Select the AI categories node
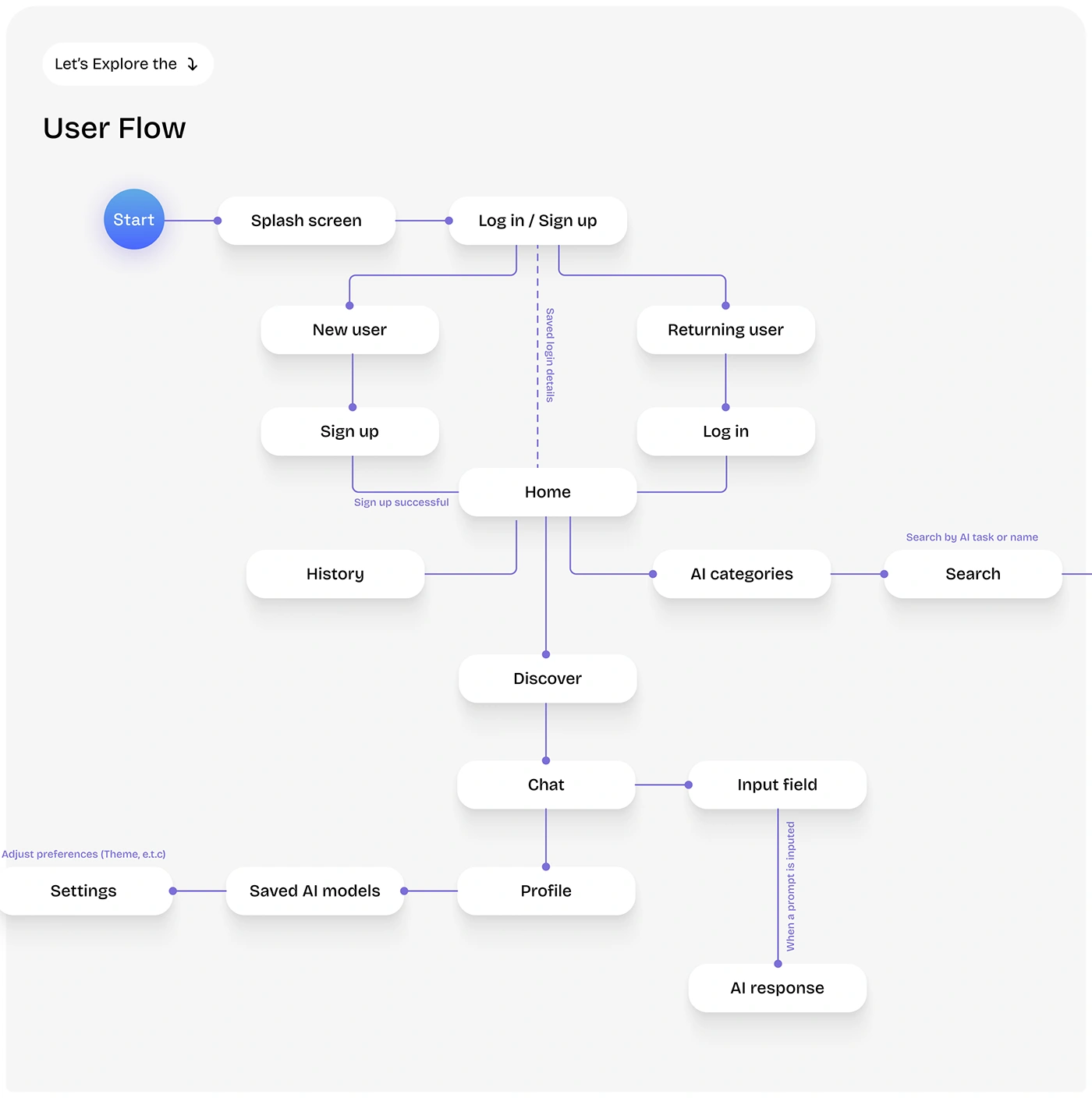Screen dimensions: 1092x1098 point(741,574)
